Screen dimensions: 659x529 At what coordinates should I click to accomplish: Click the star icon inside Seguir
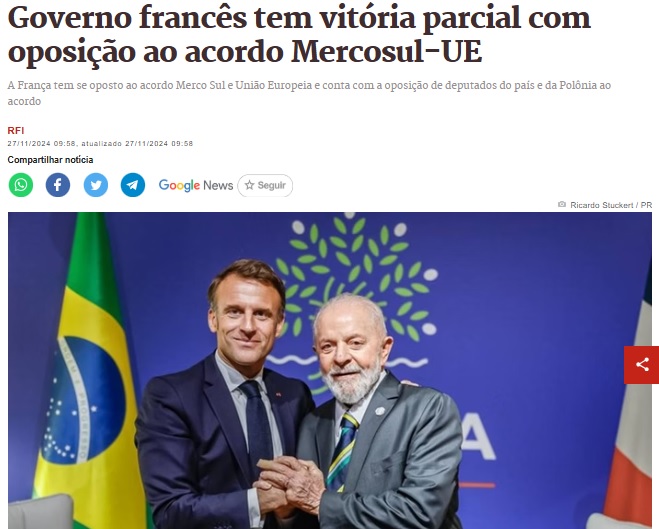click(249, 185)
